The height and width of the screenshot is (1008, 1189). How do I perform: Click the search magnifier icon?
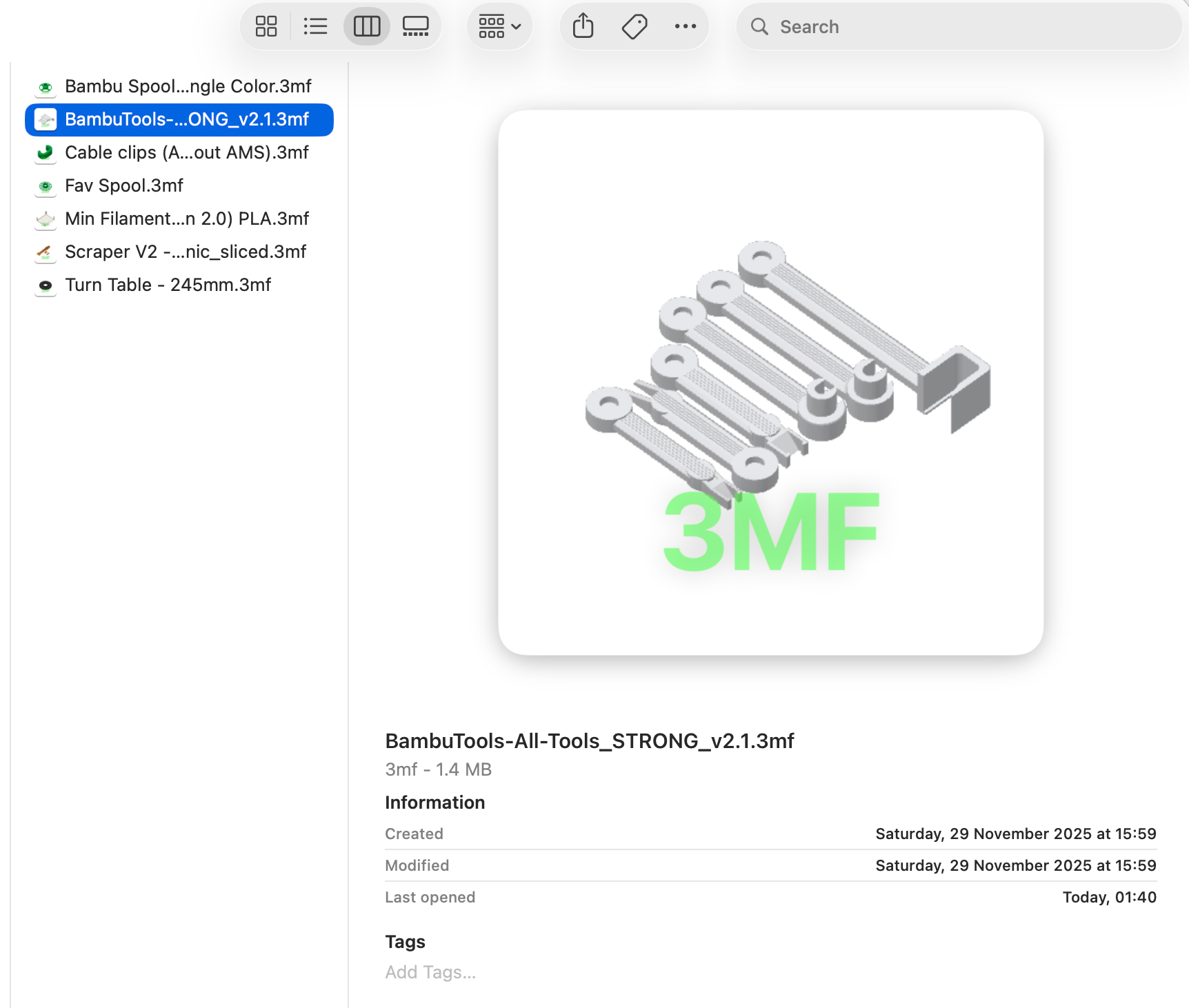(760, 27)
